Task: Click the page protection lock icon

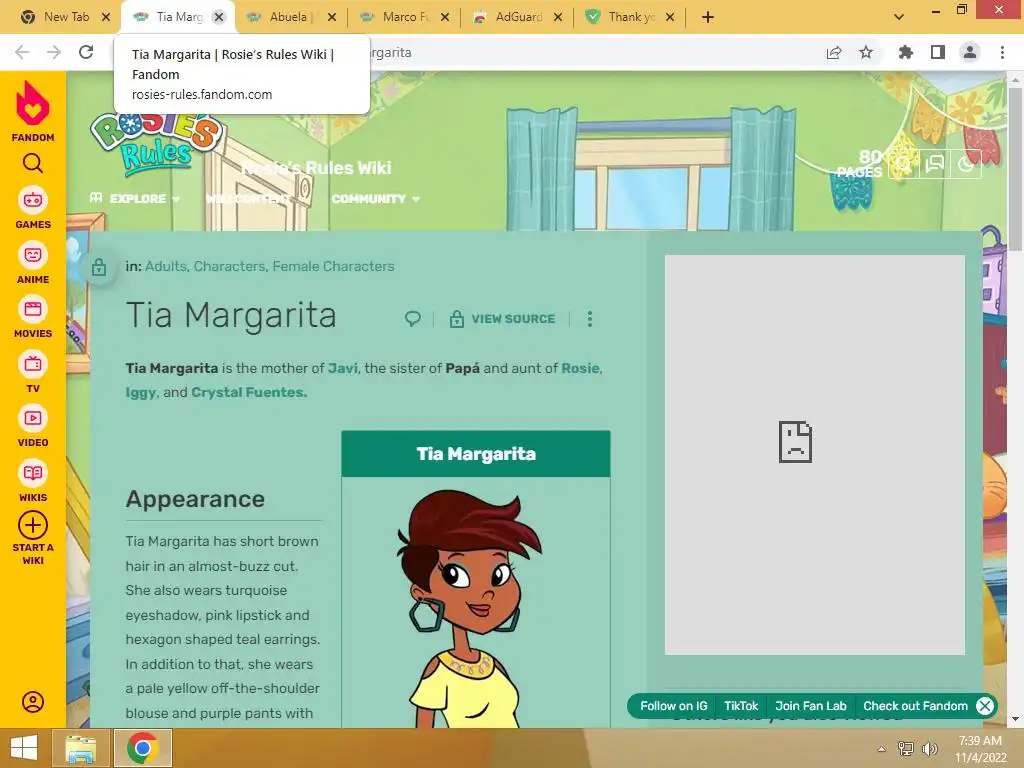Action: pos(99,266)
